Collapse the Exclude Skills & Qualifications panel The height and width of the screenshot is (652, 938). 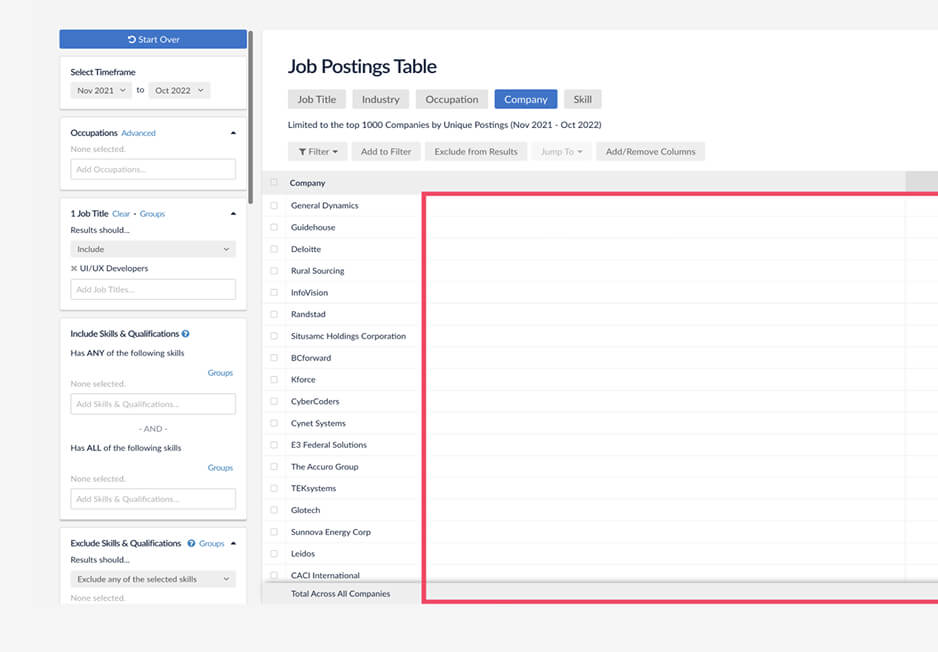click(x=233, y=543)
